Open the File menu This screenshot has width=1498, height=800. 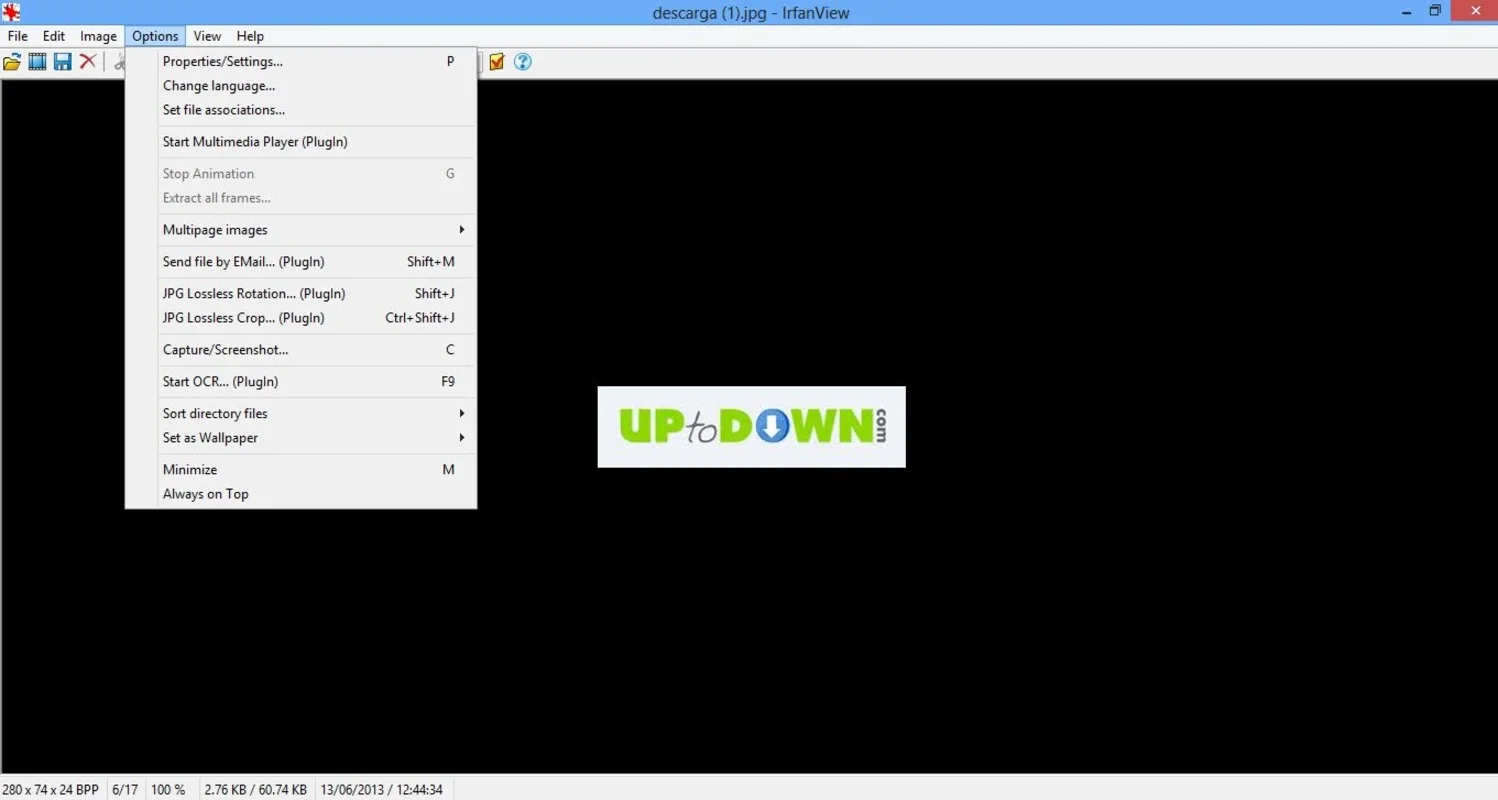click(x=17, y=36)
